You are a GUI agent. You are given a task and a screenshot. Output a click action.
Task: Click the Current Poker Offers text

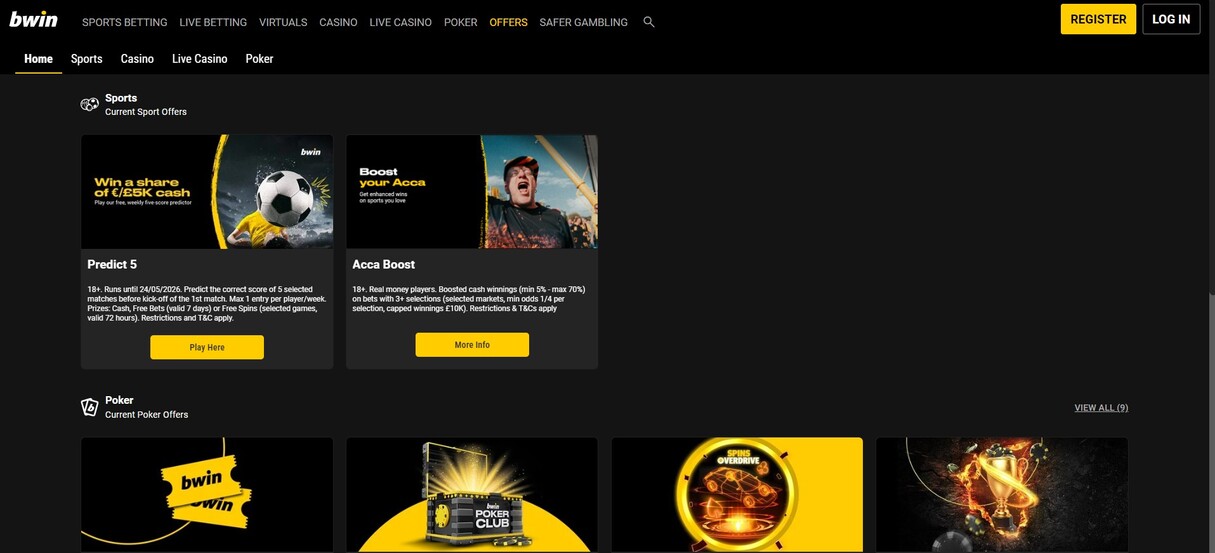146,415
